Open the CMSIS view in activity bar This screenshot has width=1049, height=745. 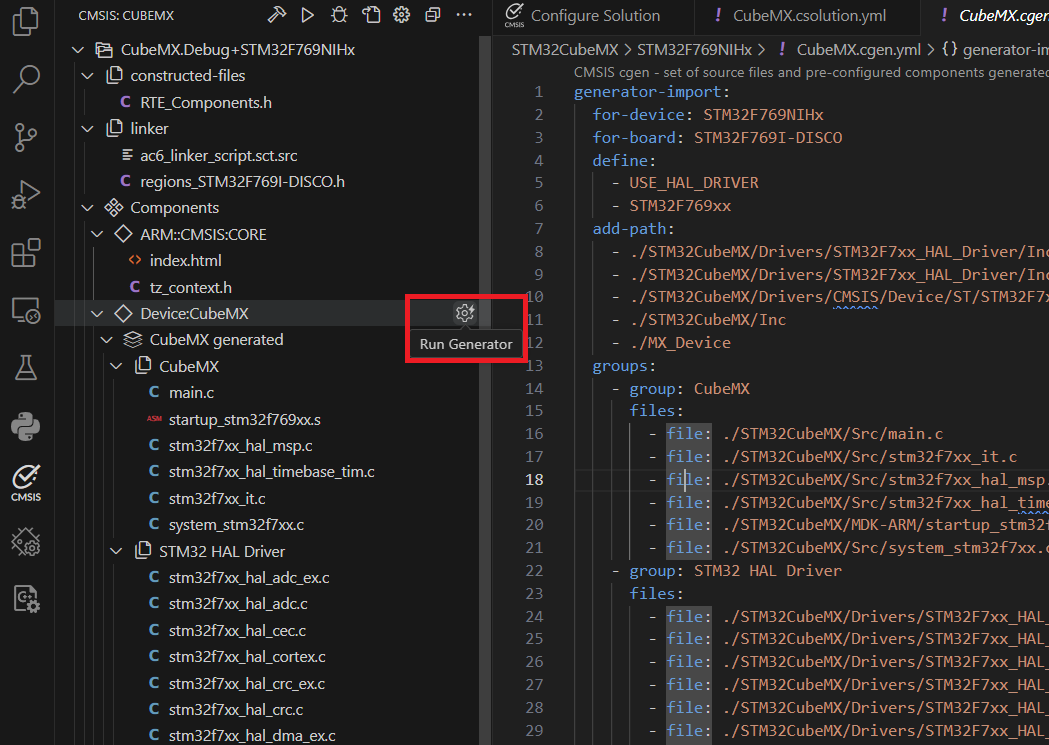(x=25, y=484)
